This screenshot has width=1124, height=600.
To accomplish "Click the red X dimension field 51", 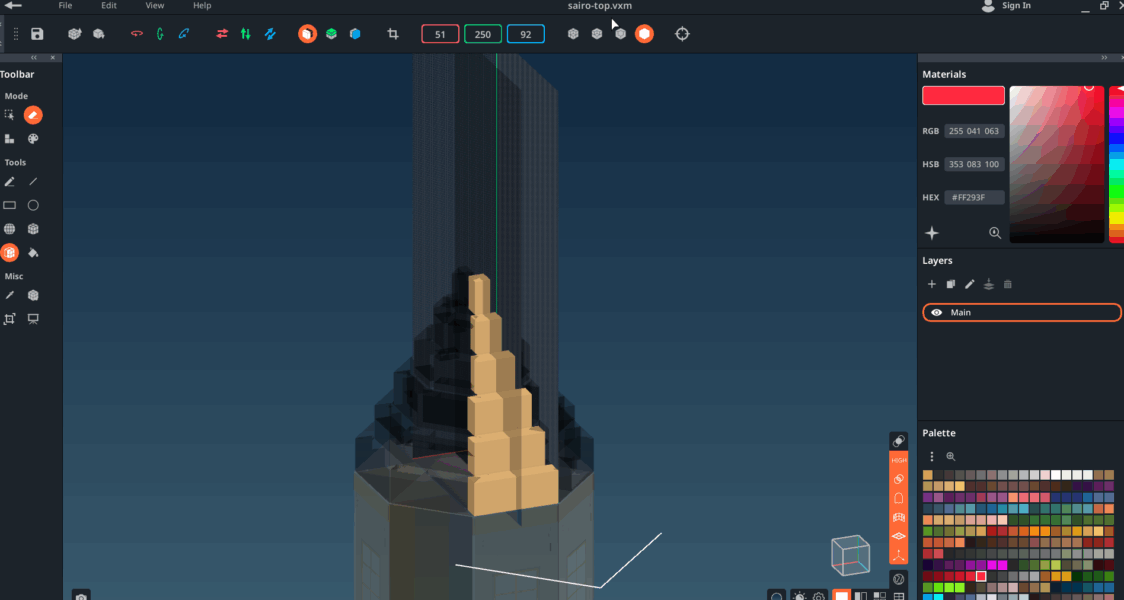I will 440,34.
